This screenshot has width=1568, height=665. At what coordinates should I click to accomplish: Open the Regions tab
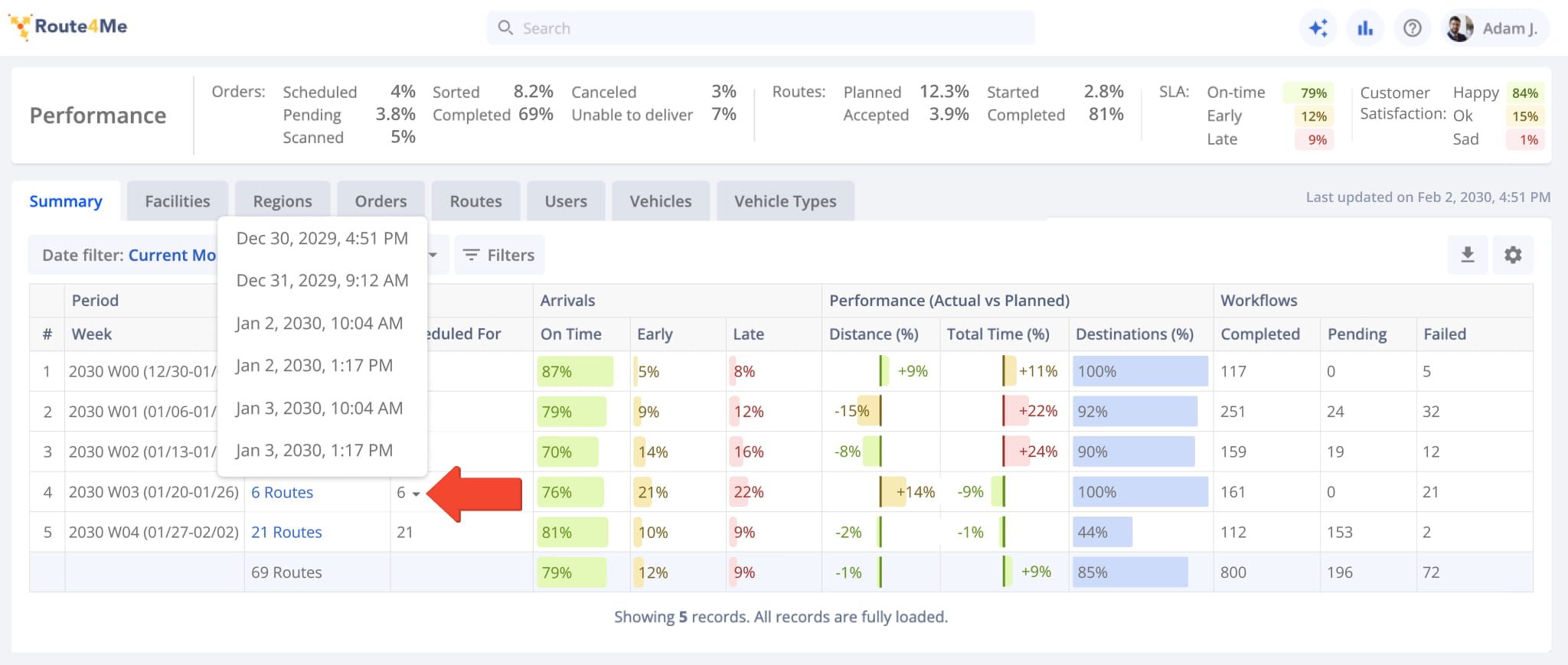tap(283, 201)
